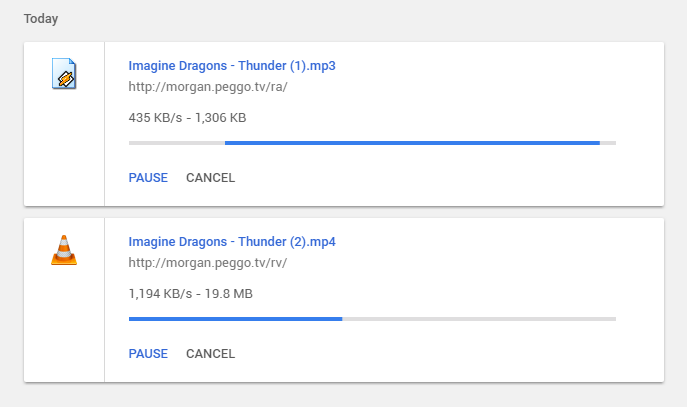Image resolution: width=687 pixels, height=407 pixels.
Task: Click the Today date heading
Action: coord(41,19)
